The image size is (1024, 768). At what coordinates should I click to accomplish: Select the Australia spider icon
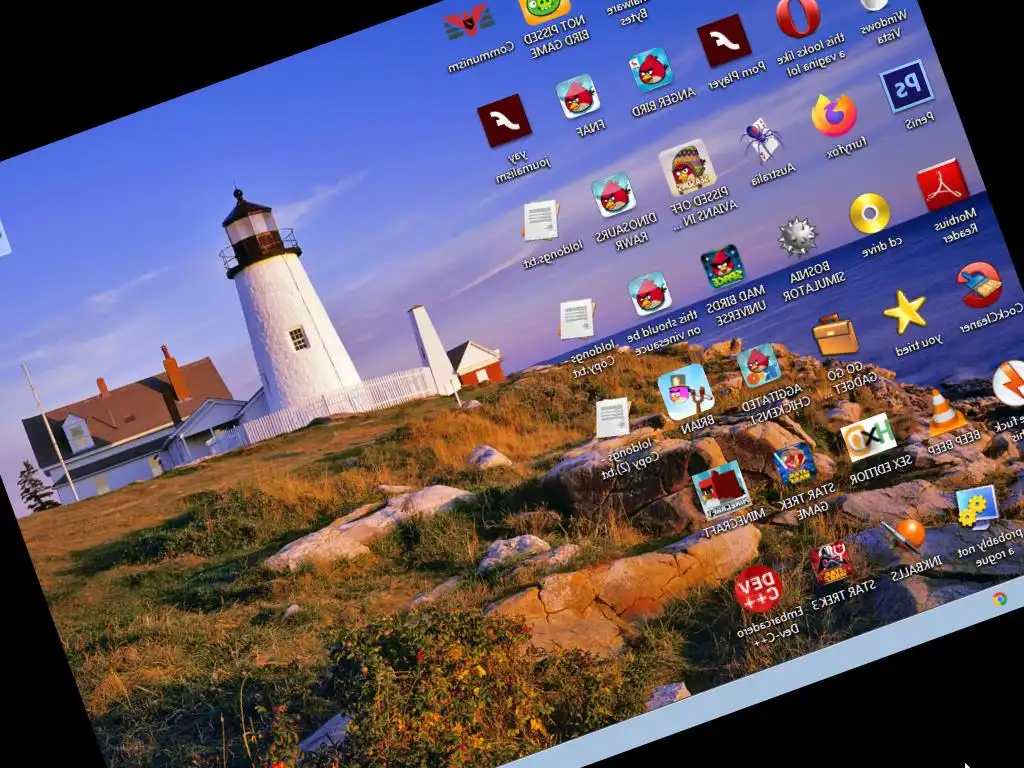[761, 140]
